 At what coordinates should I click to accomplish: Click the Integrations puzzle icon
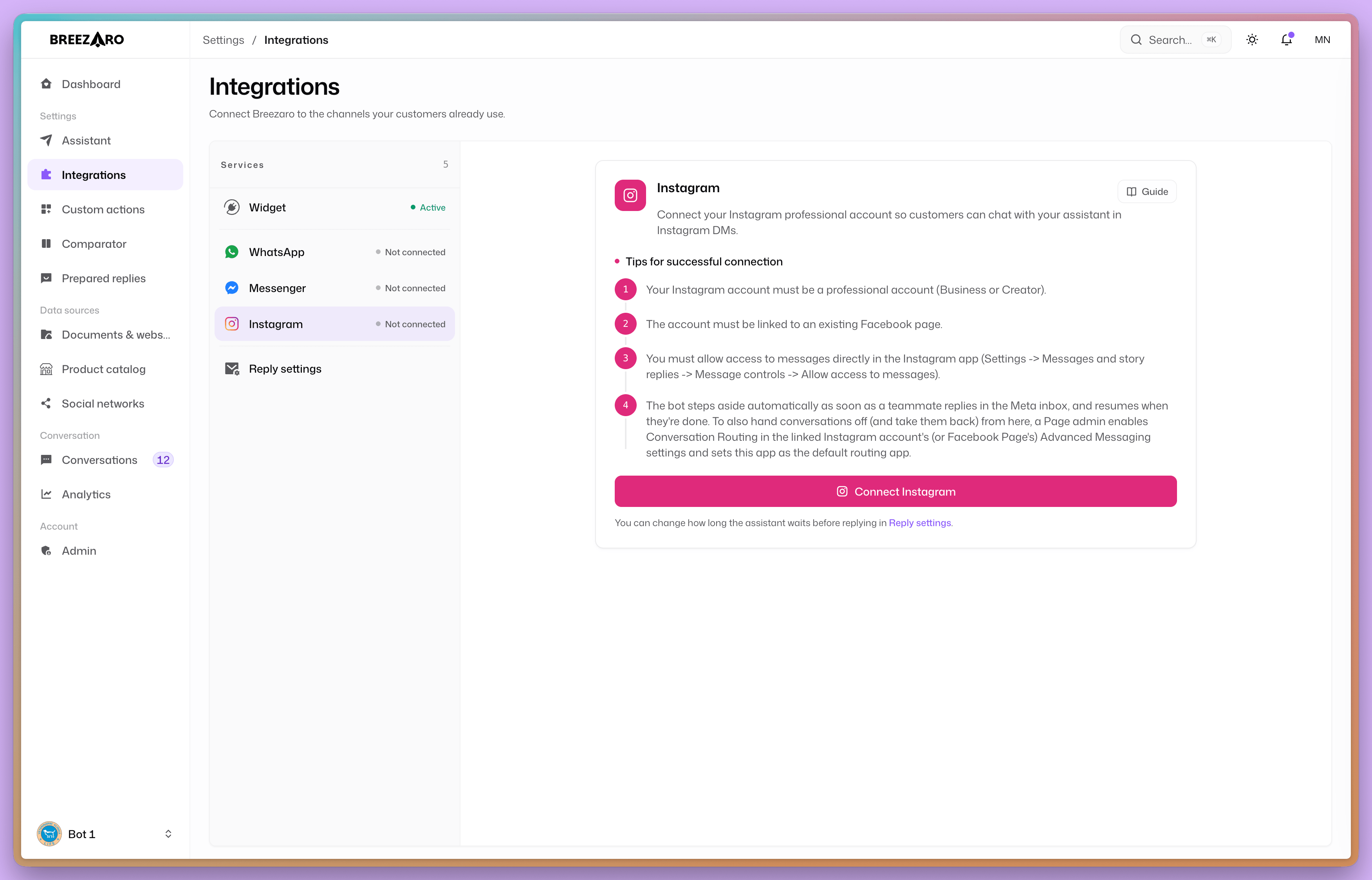46,174
